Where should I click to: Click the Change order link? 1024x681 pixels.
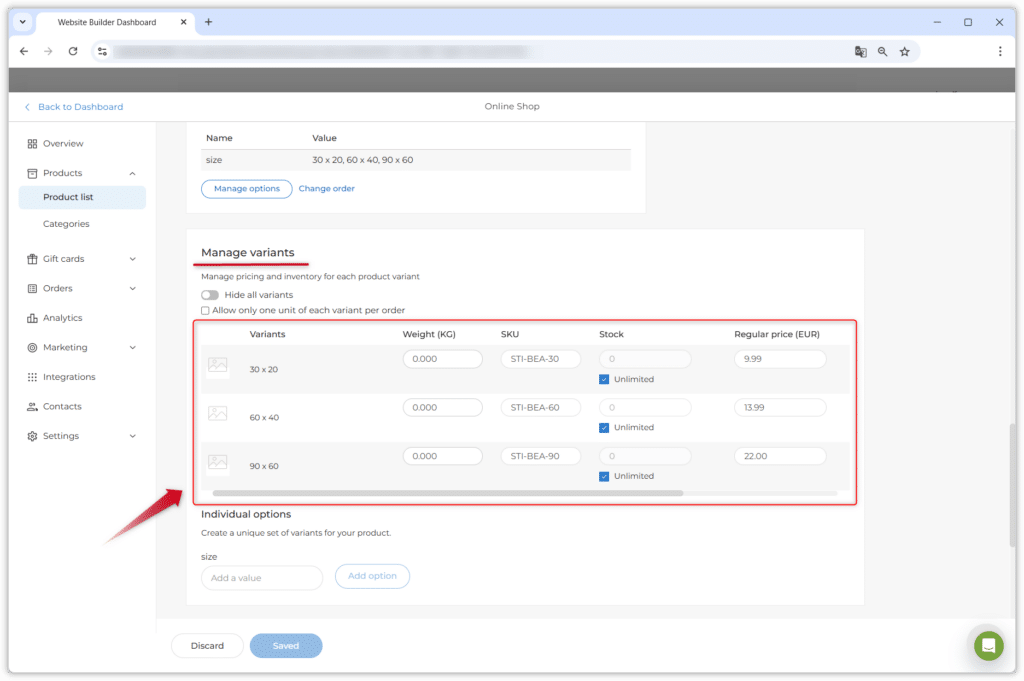(x=326, y=189)
